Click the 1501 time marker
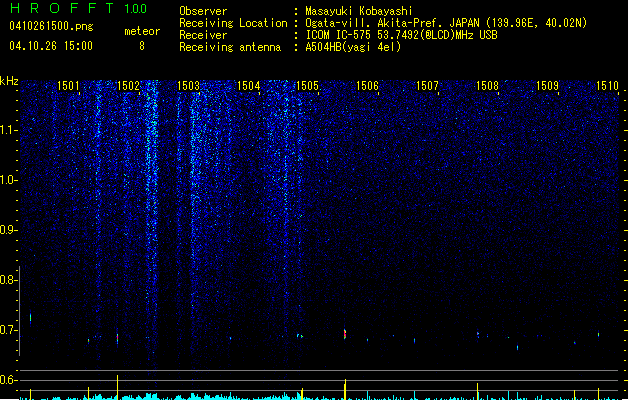 pyautogui.click(x=68, y=86)
